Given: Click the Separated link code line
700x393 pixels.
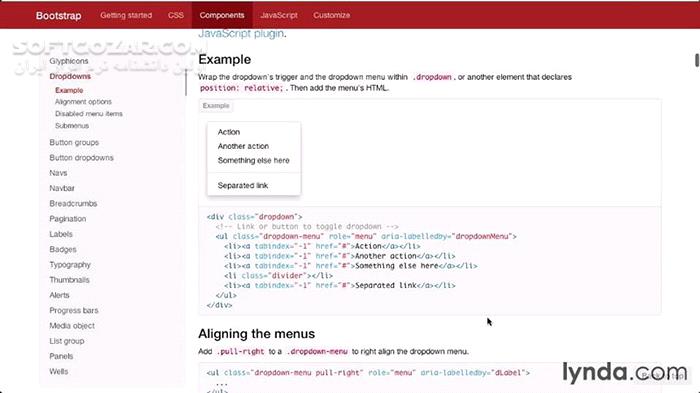Looking at the screenshot, I should pyautogui.click(x=340, y=285).
